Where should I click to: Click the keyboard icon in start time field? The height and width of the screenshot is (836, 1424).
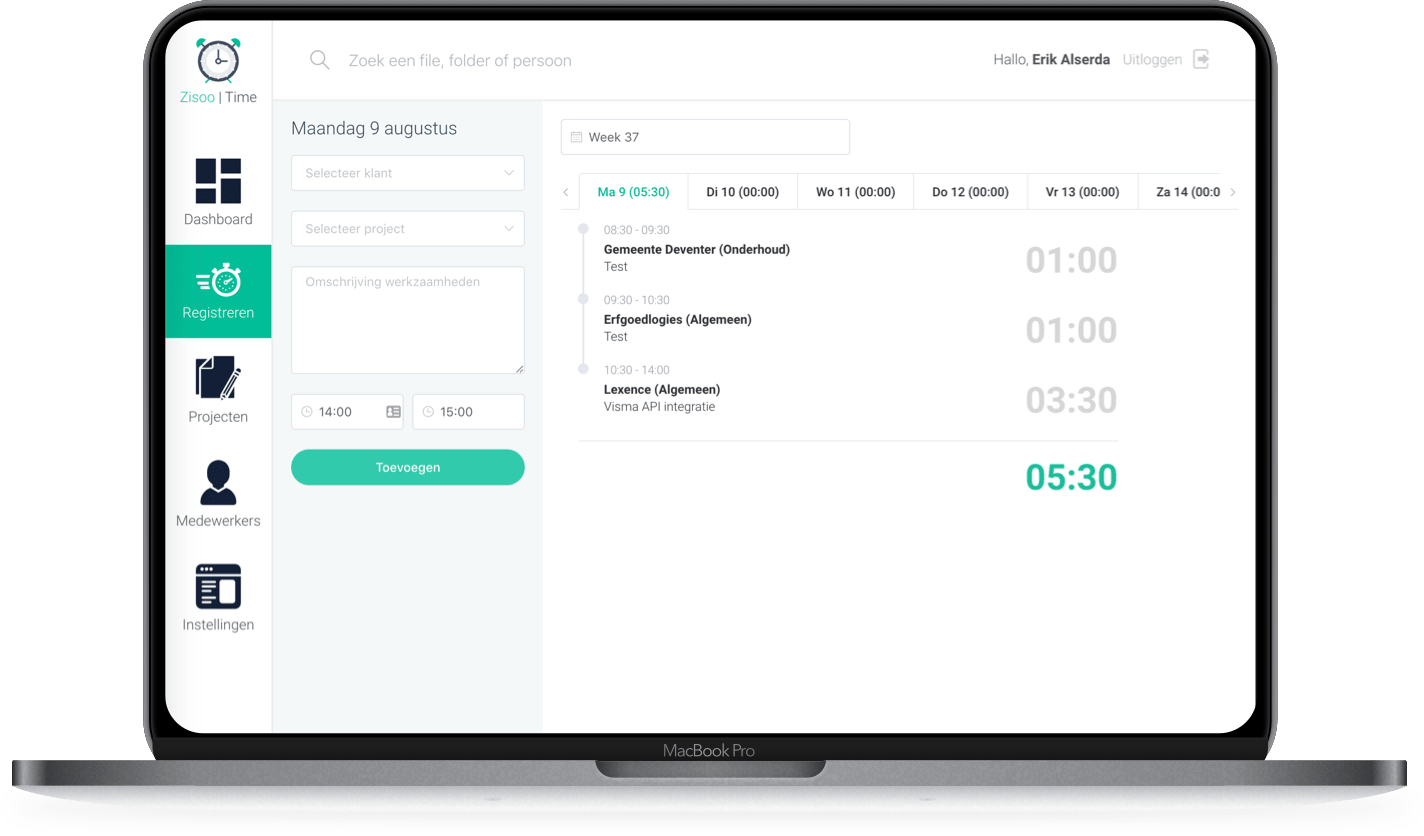click(393, 412)
